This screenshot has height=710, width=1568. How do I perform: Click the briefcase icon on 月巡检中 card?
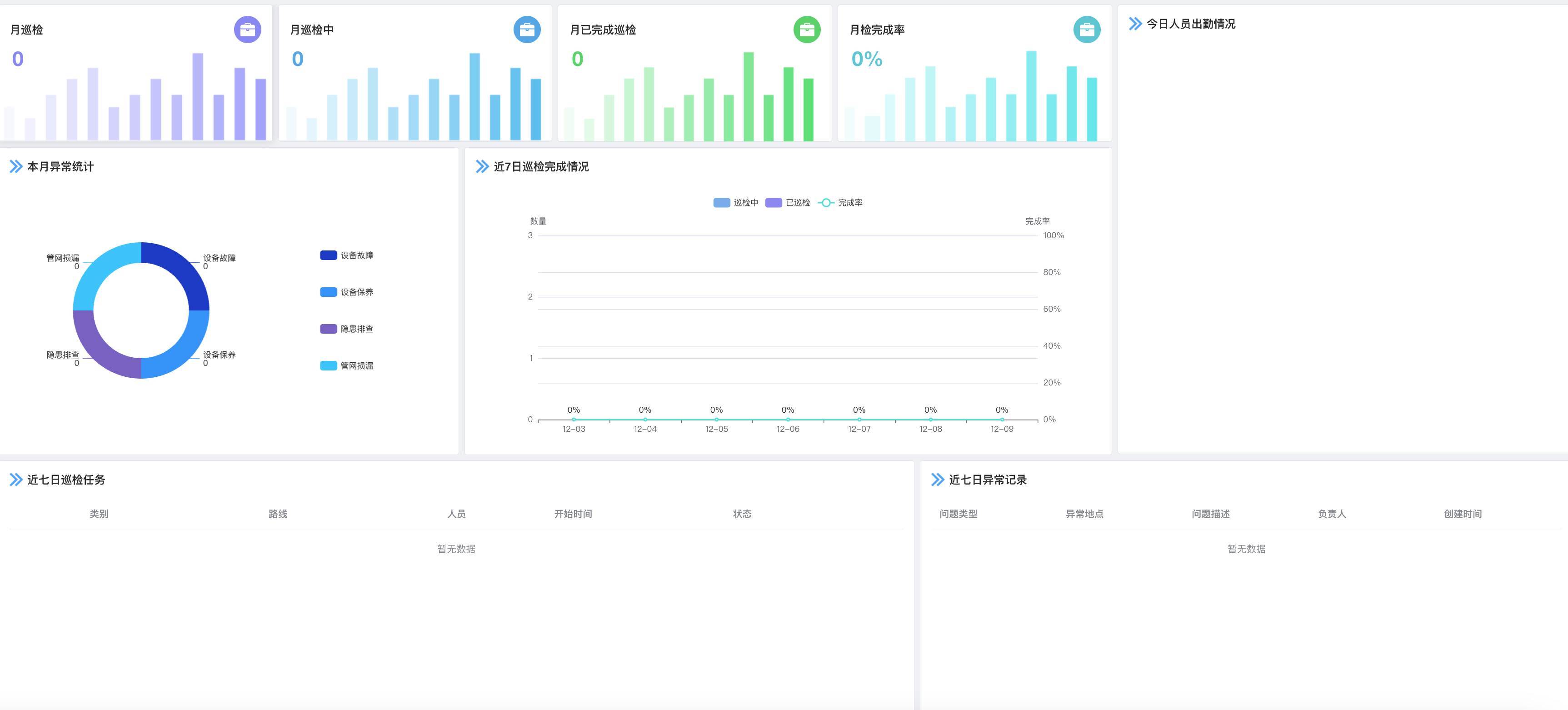[x=526, y=30]
